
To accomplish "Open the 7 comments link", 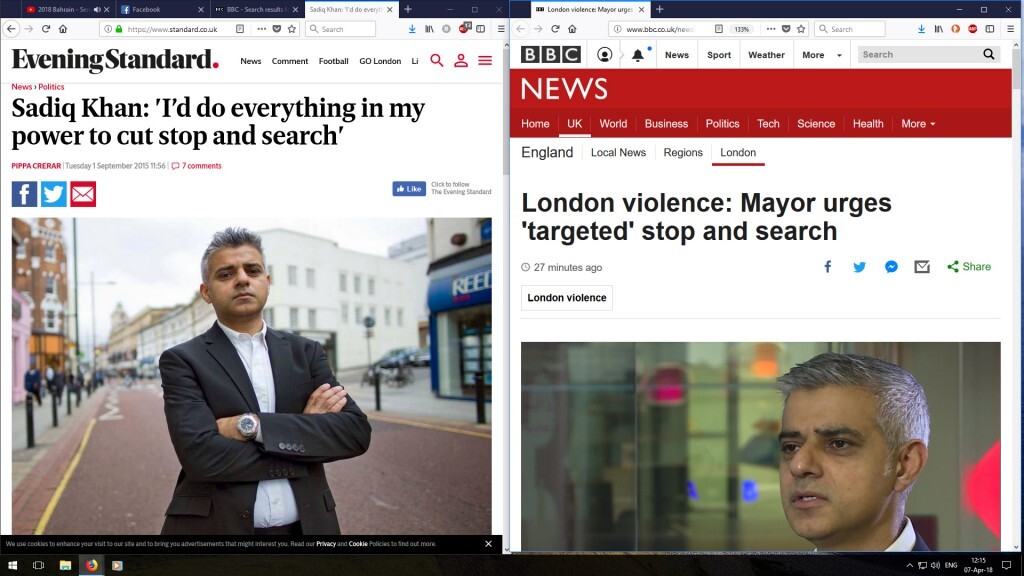I will pos(197,166).
